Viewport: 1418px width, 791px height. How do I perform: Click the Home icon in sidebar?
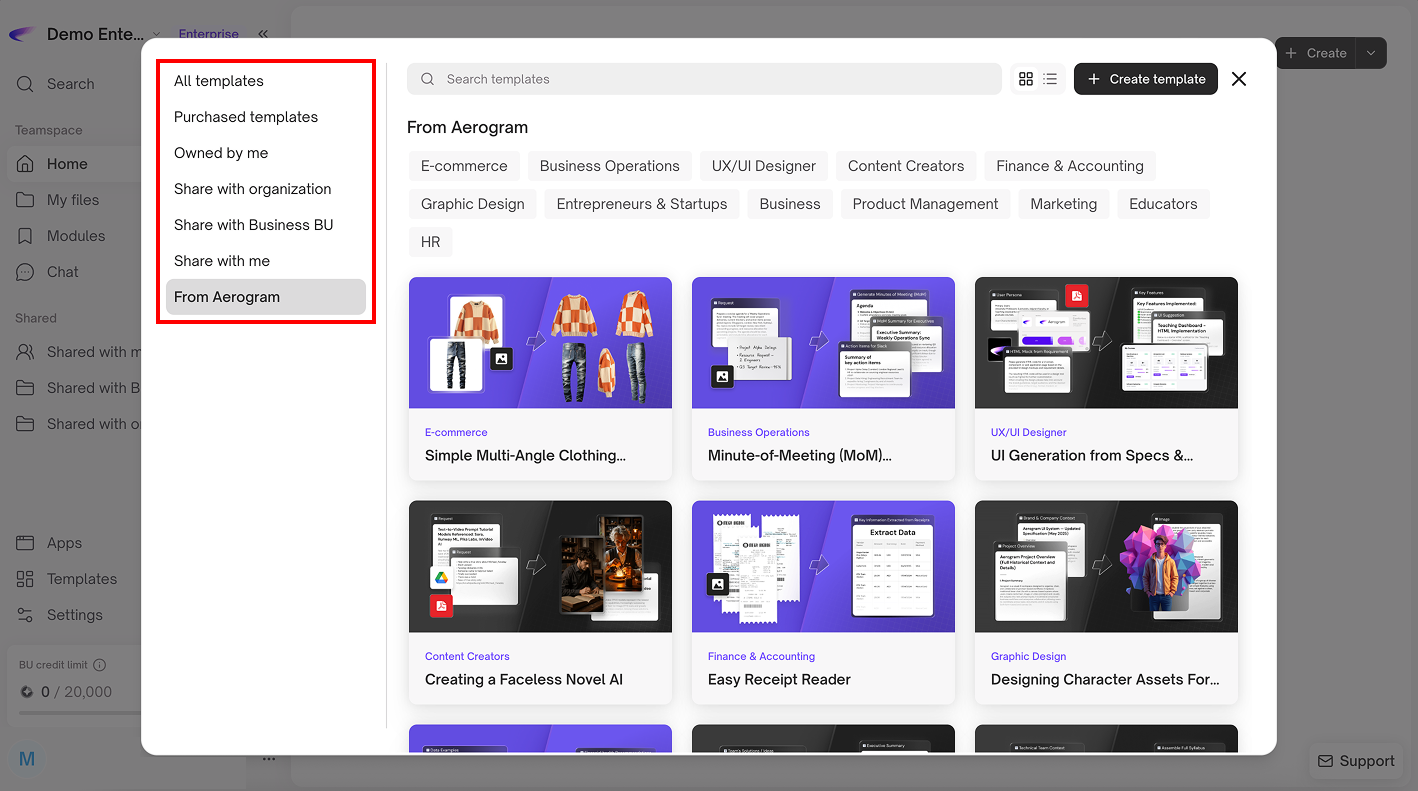[x=26, y=164]
